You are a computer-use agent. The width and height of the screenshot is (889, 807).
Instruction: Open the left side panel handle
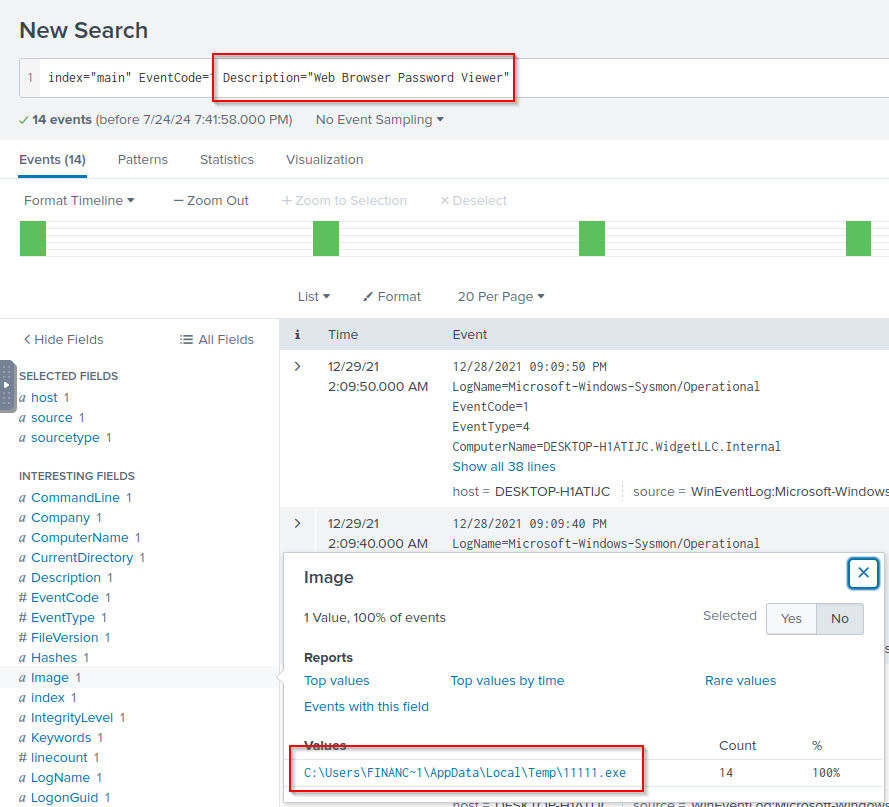pos(7,385)
